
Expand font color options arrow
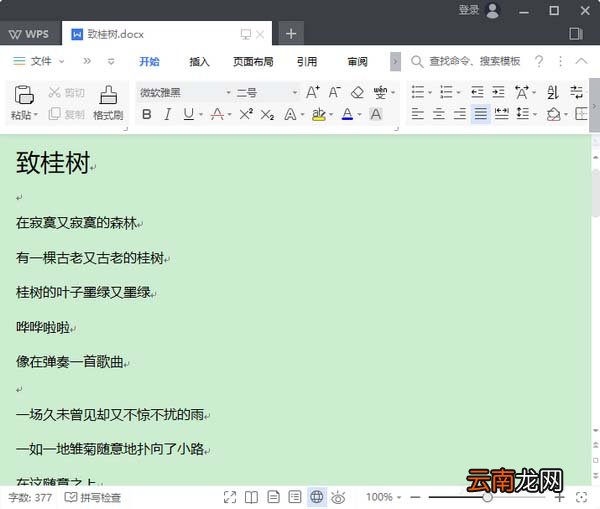(359, 114)
